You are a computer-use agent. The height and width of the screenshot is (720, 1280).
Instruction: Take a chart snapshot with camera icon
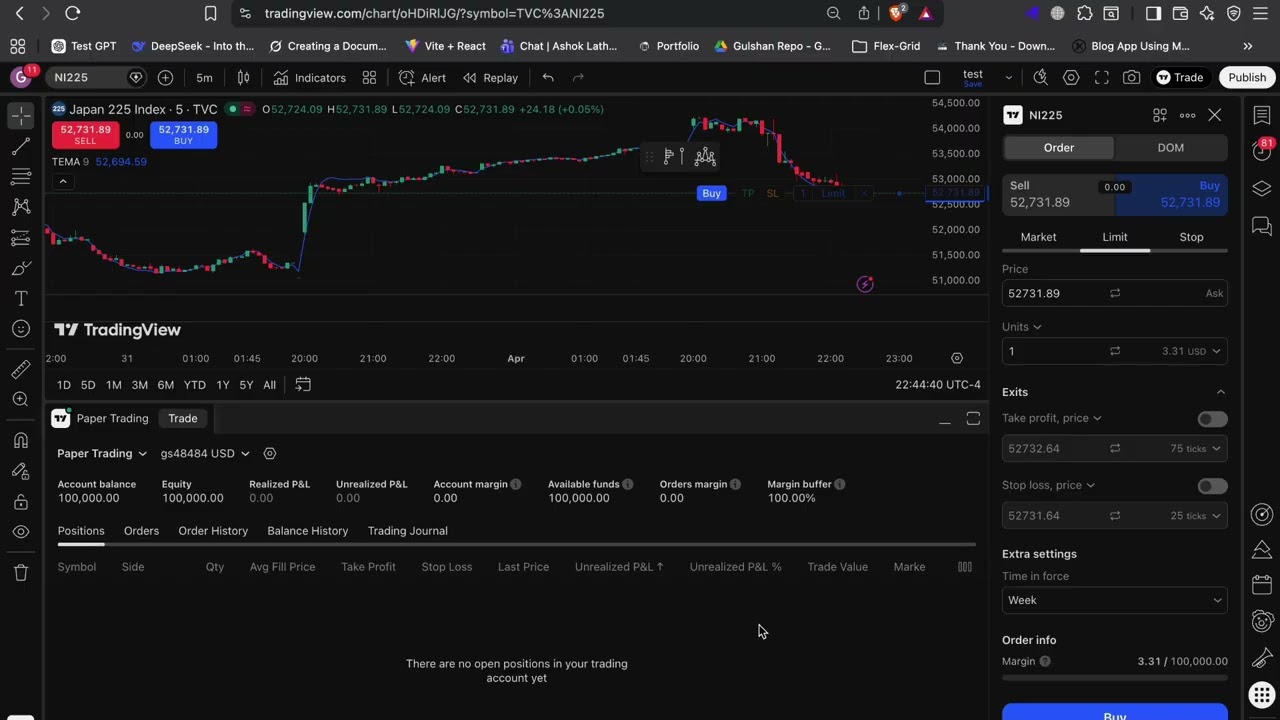click(1131, 78)
